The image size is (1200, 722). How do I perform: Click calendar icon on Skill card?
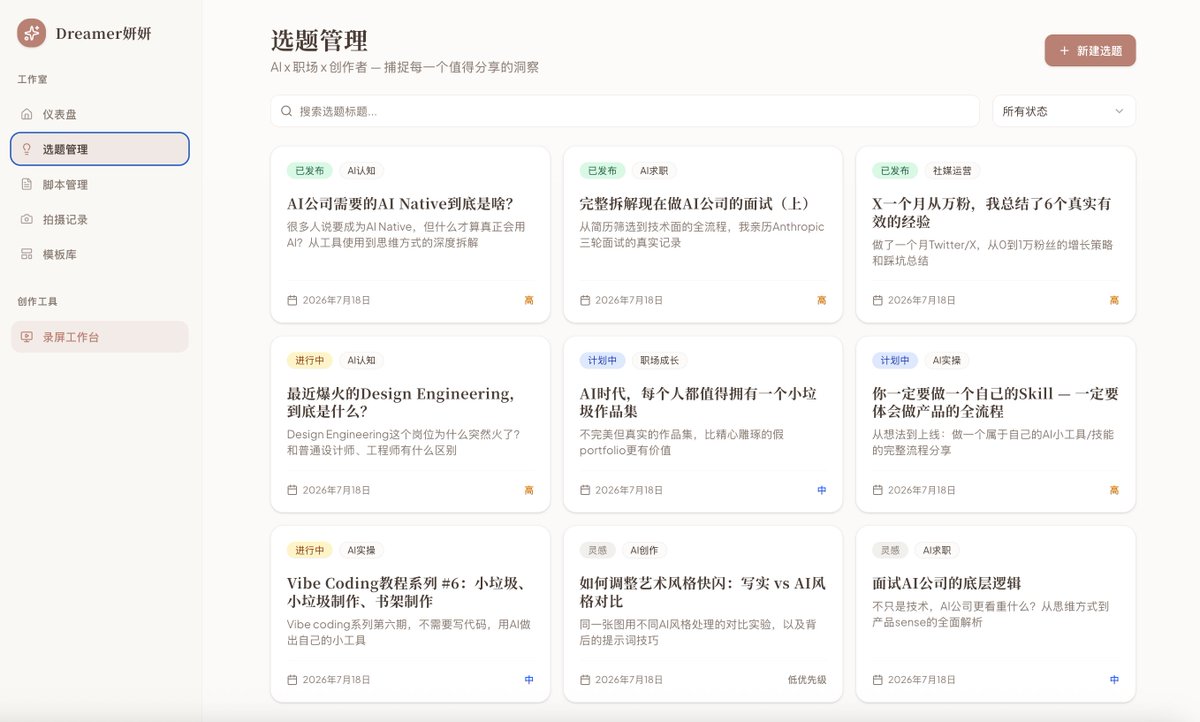tap(878, 490)
